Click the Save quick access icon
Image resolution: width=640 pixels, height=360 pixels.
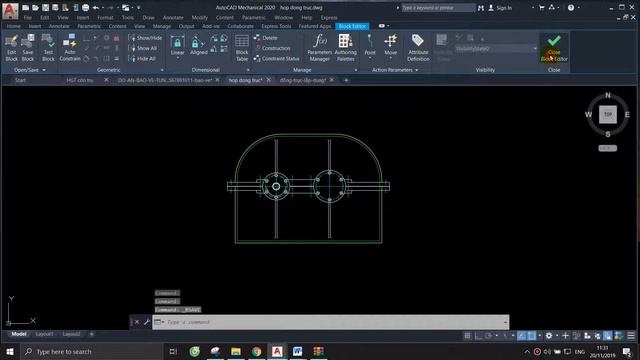tap(45, 8)
